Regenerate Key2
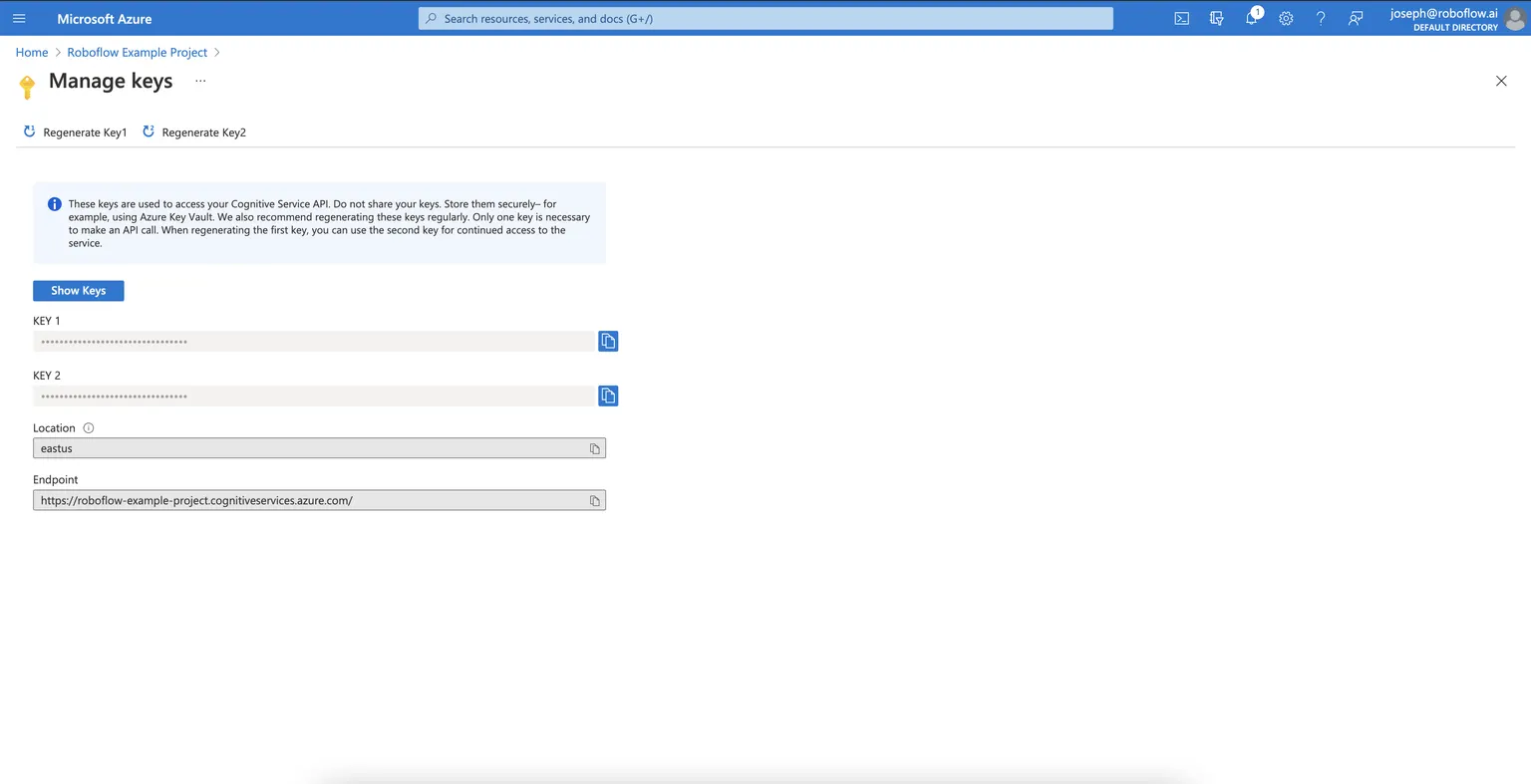 pos(194,132)
